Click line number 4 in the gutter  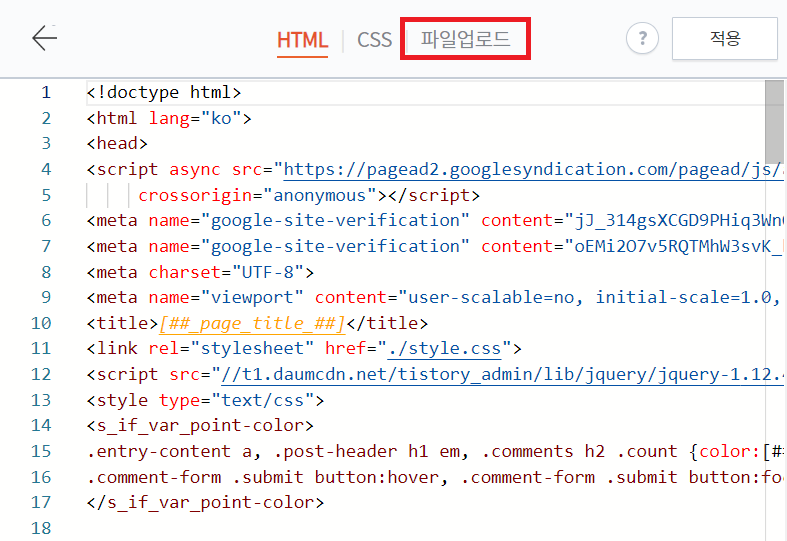coord(46,169)
